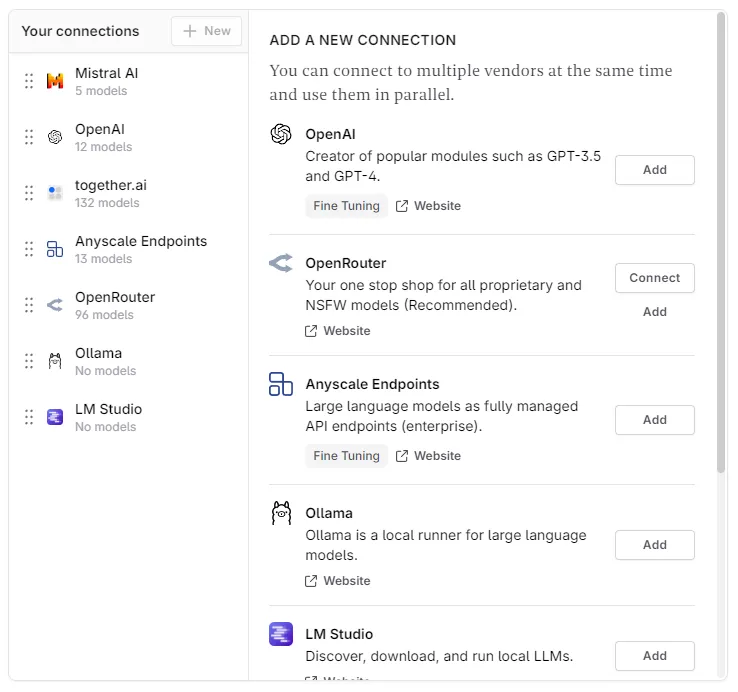The height and width of the screenshot is (692, 738).
Task: Click the Anyscale Endpoints title in new connection panel
Action: point(372,385)
